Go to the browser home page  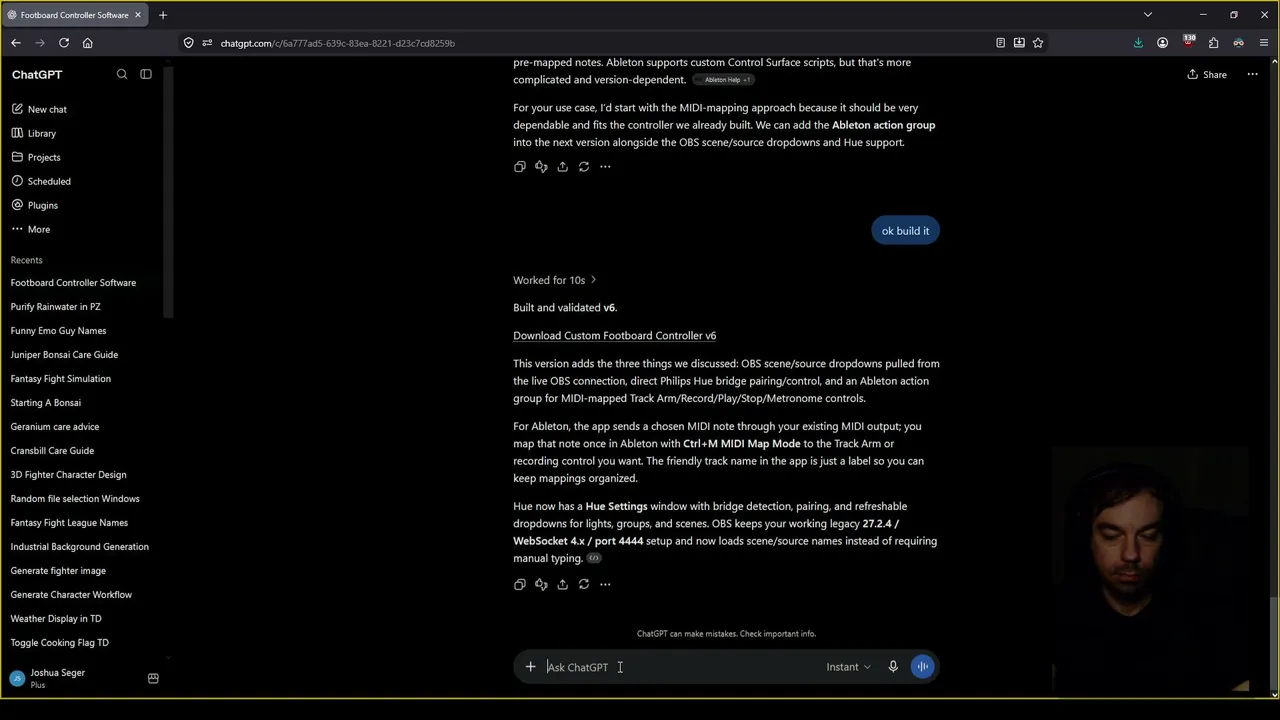click(x=88, y=43)
